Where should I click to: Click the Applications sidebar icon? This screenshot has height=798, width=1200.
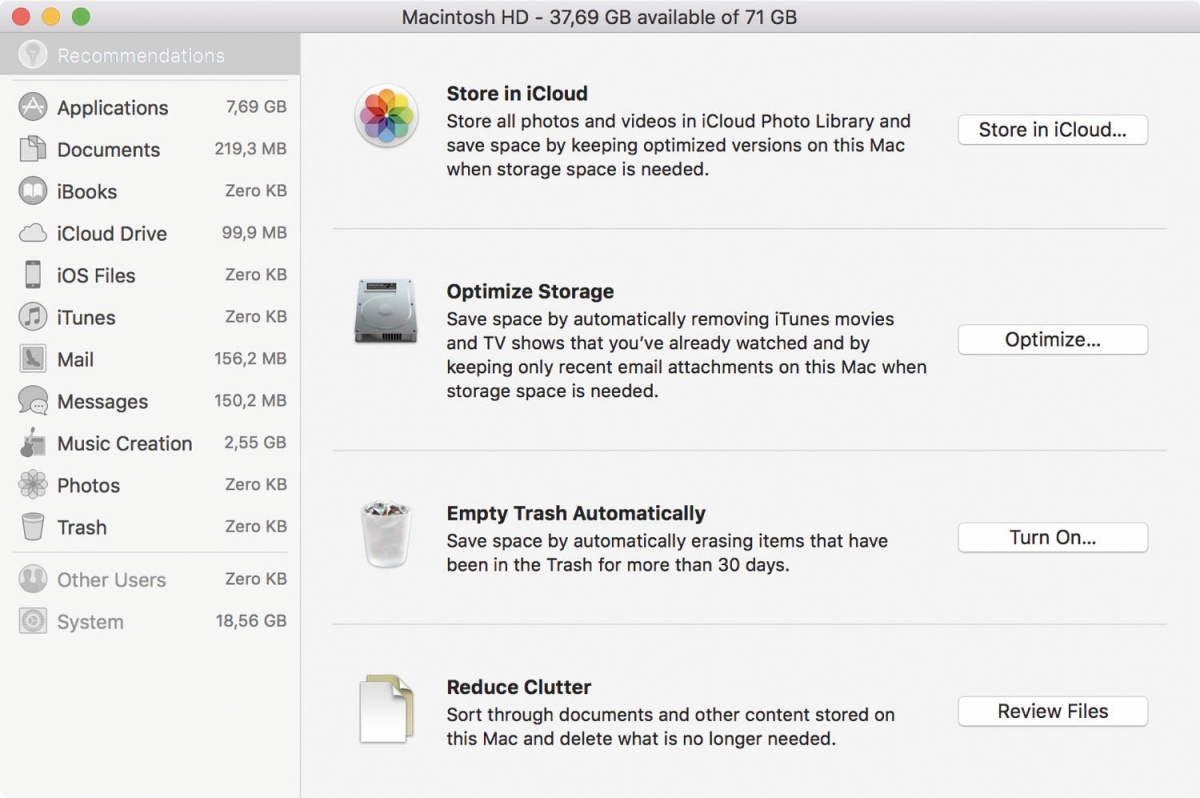coord(34,107)
